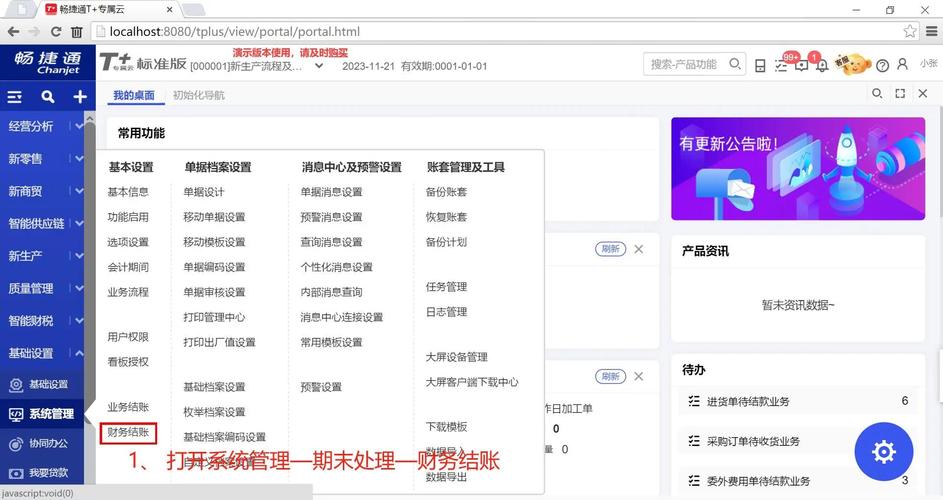This screenshot has height=500, width=943.
Task: Click the user profile icon
Action: point(902,64)
